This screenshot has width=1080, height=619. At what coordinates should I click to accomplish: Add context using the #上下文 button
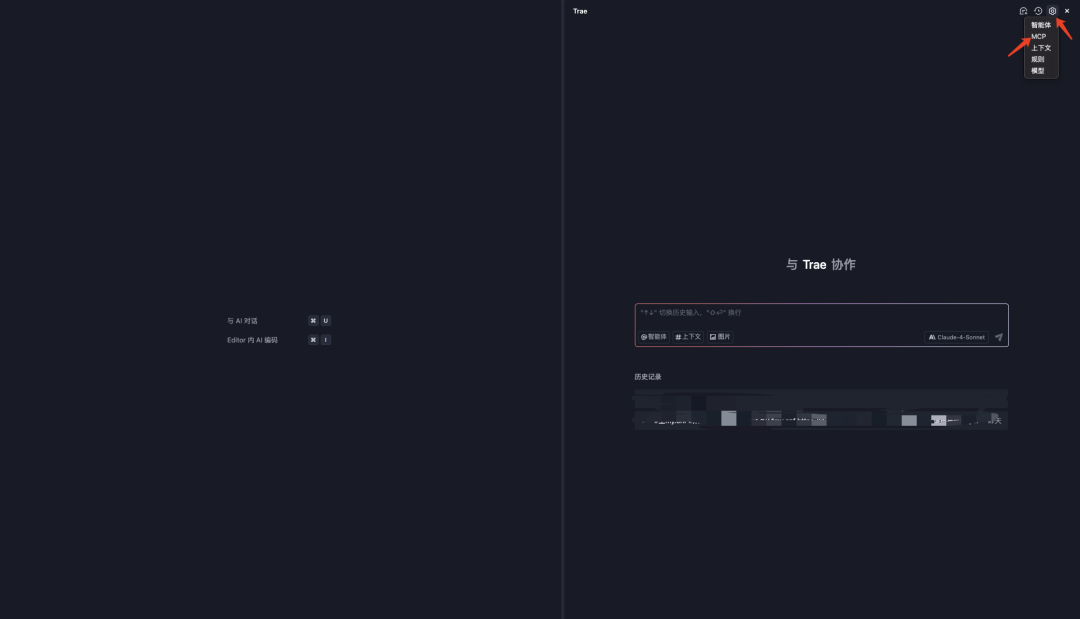point(686,336)
